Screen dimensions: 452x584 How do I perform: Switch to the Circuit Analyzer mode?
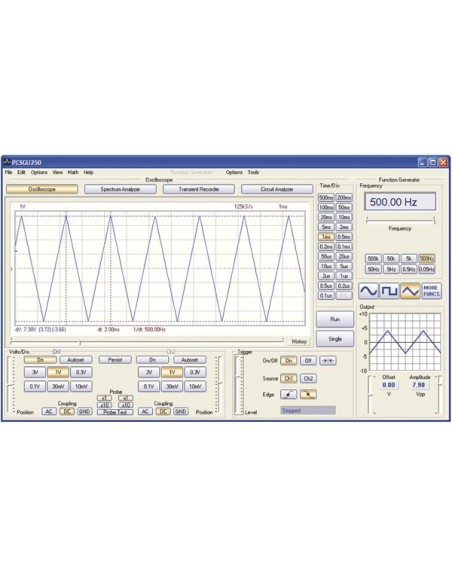click(277, 189)
